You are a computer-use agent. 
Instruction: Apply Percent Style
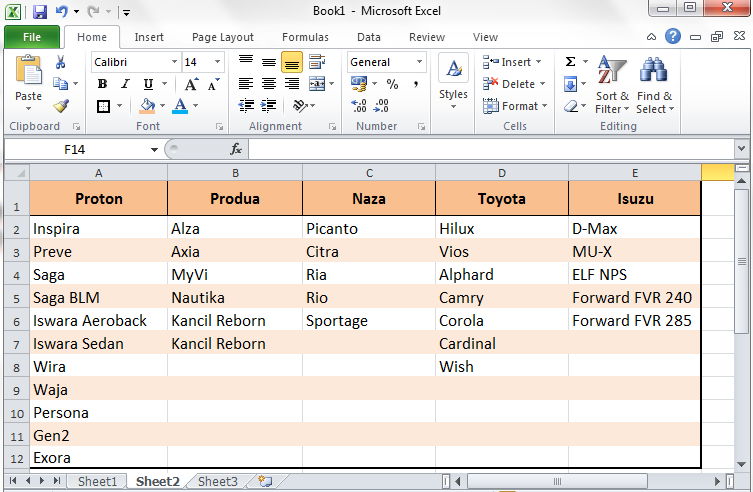392,84
